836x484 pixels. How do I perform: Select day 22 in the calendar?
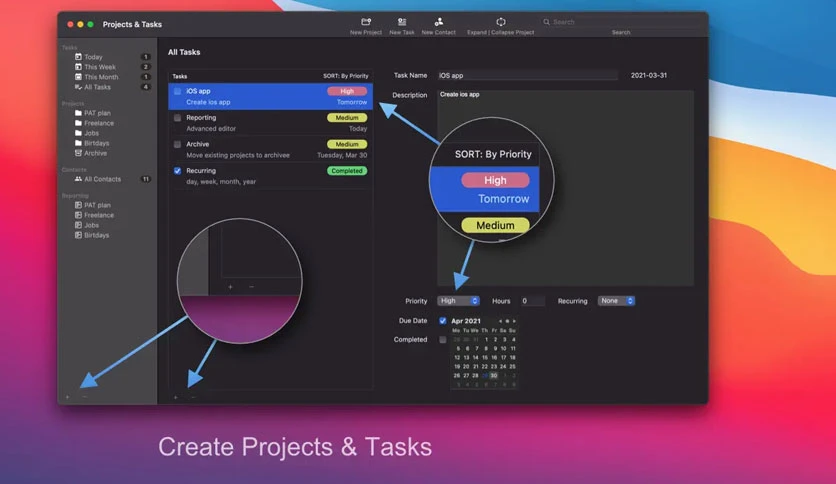coord(485,367)
